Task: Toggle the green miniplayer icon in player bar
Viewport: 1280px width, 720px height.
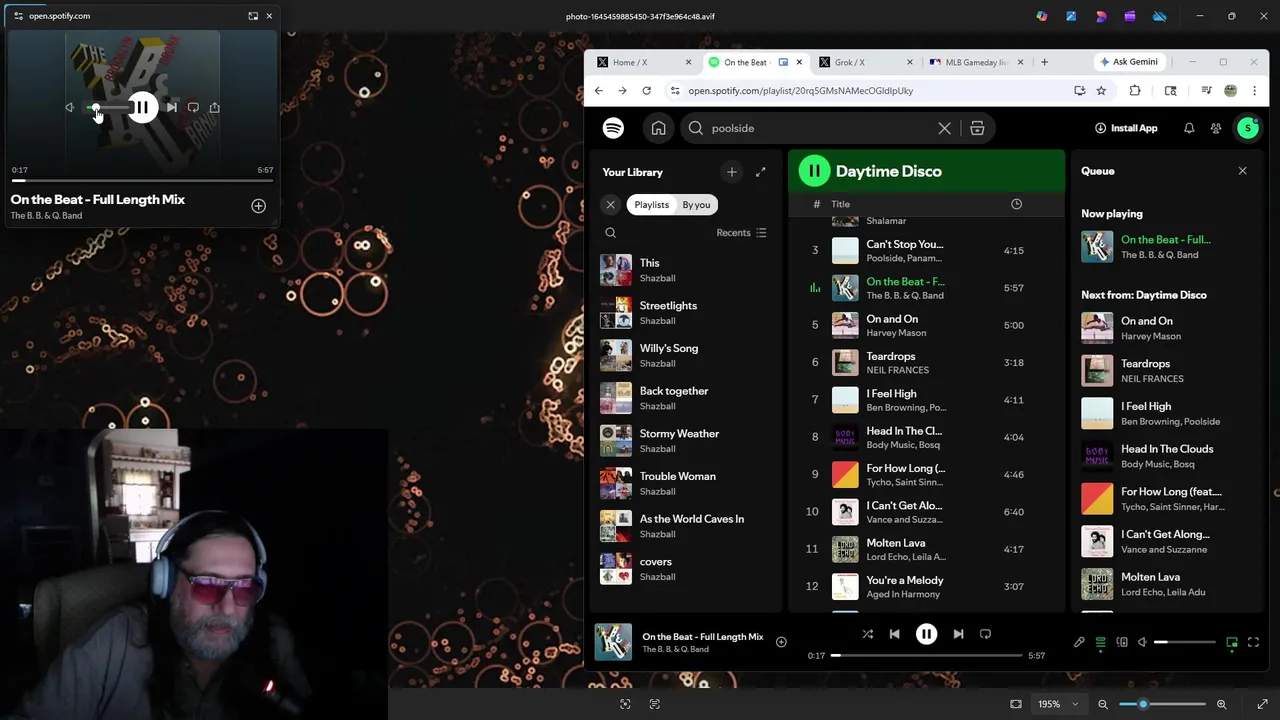Action: click(1232, 642)
